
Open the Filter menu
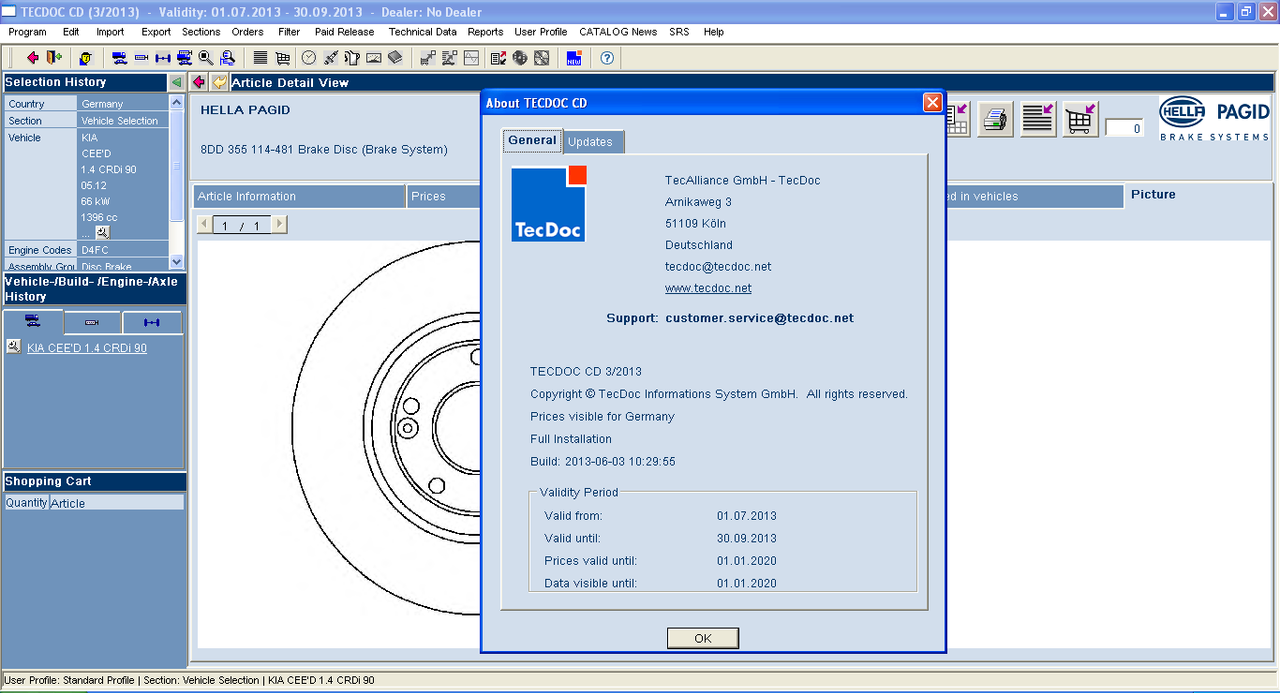tap(289, 32)
